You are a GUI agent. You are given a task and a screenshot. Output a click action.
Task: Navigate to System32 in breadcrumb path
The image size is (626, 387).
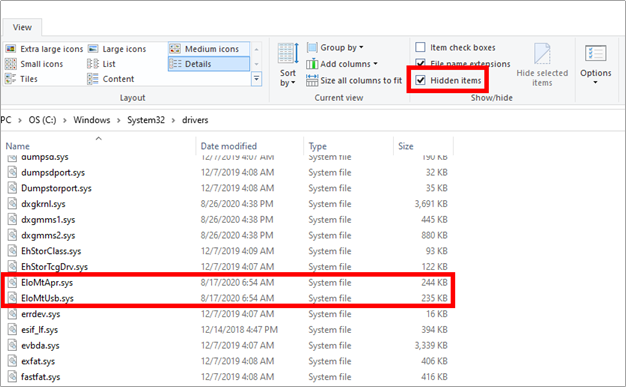click(x=146, y=120)
